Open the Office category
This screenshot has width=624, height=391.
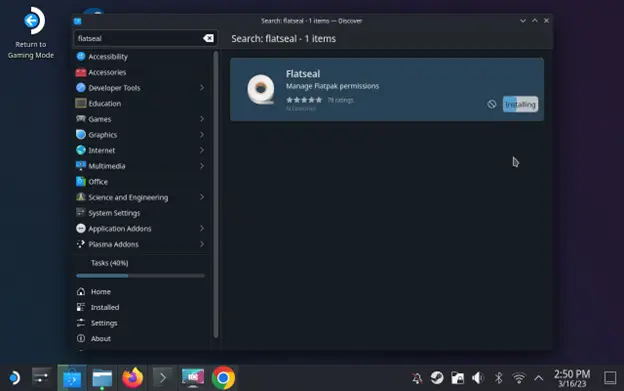click(141, 181)
